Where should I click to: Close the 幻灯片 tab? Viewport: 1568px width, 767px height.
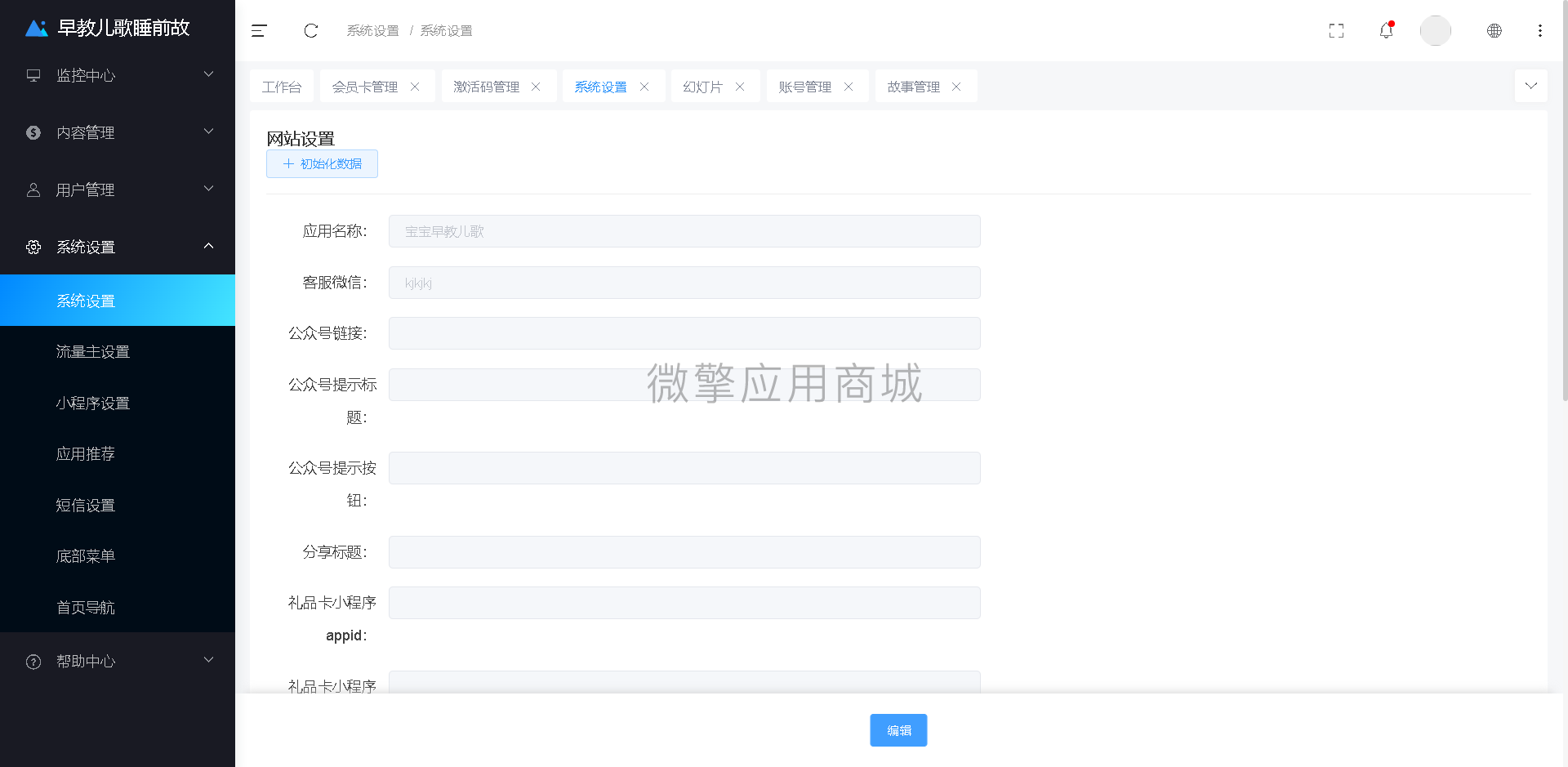point(740,87)
